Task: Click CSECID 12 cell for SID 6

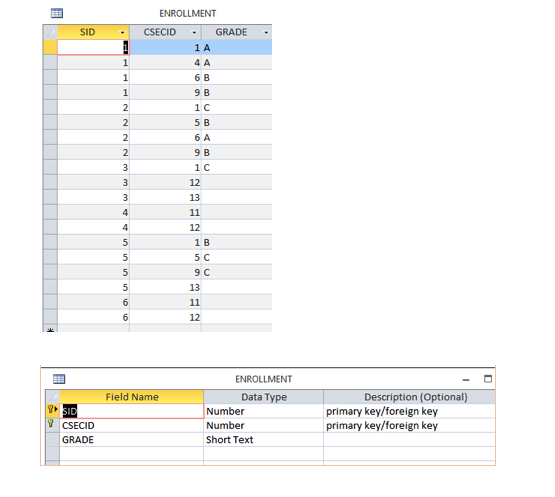Action: point(165,318)
